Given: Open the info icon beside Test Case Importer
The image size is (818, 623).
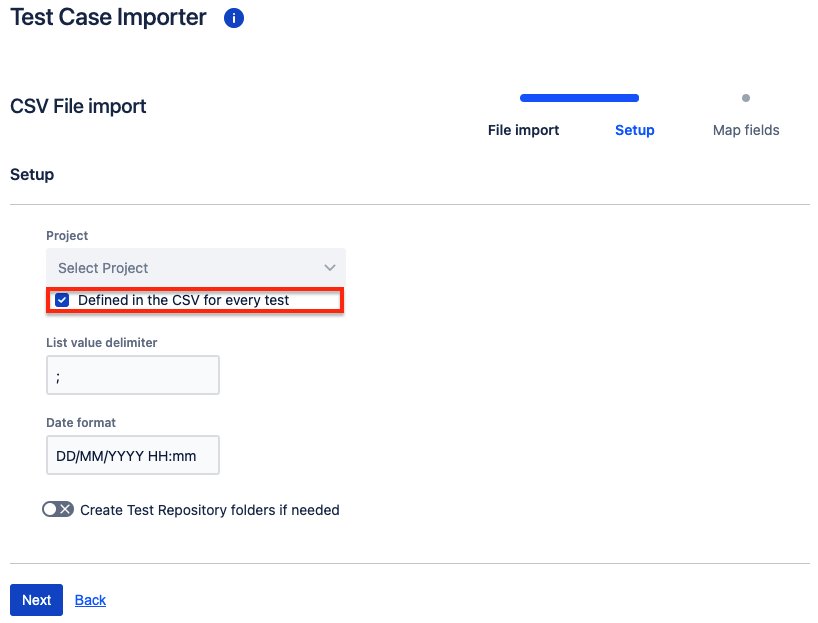Looking at the screenshot, I should [x=234, y=18].
